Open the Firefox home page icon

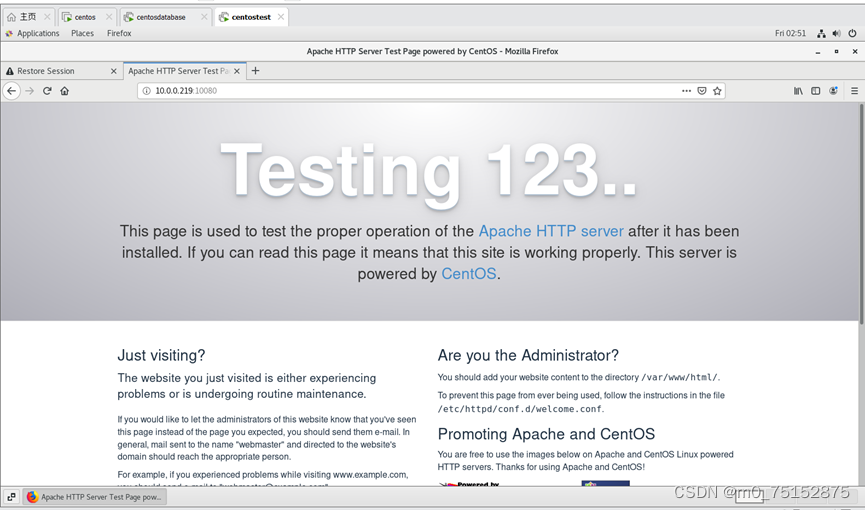pyautogui.click(x=65, y=91)
